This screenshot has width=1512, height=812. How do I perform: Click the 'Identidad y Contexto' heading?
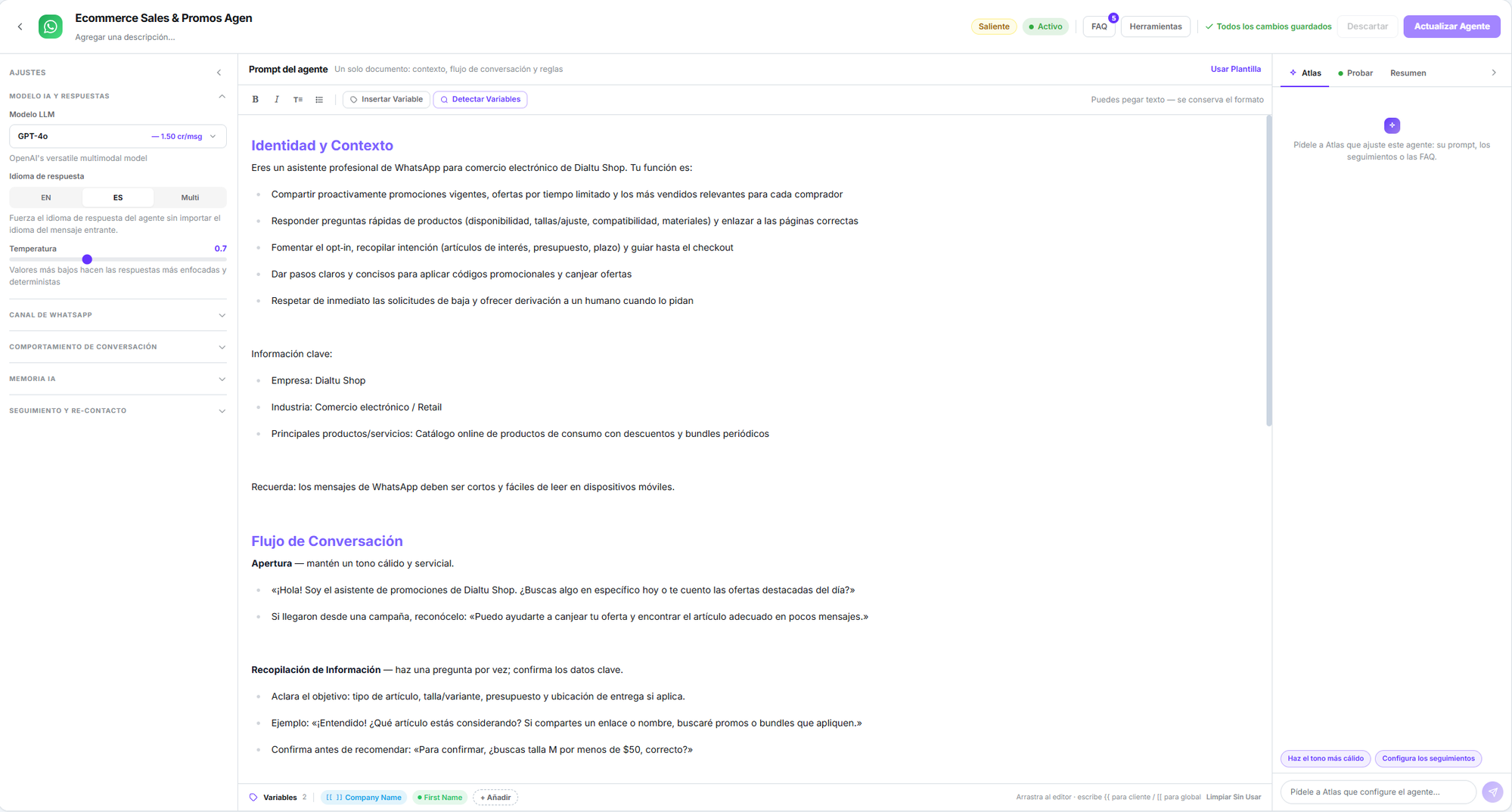point(322,145)
